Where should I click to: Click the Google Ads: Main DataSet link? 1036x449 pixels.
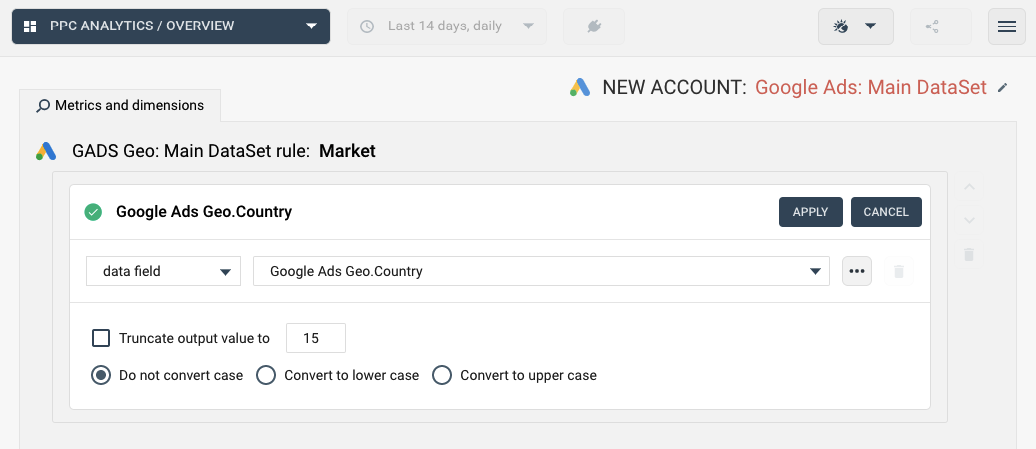point(870,87)
